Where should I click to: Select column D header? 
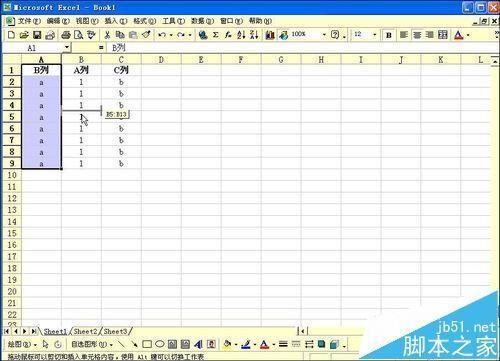point(161,60)
